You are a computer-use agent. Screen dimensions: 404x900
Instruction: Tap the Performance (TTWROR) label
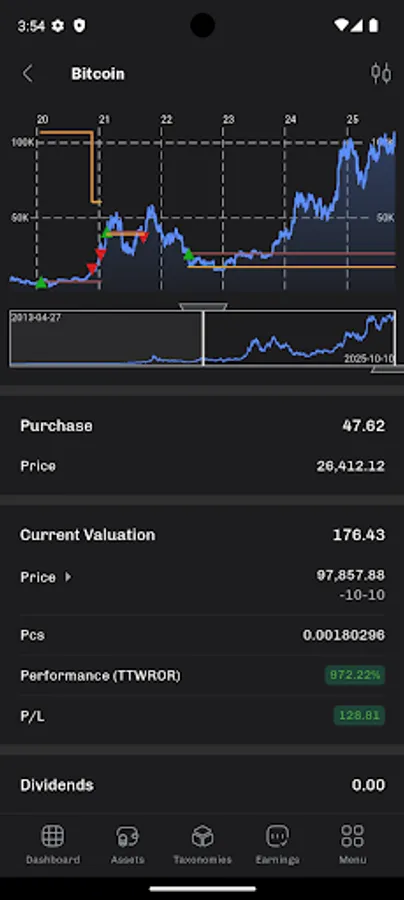coord(100,676)
